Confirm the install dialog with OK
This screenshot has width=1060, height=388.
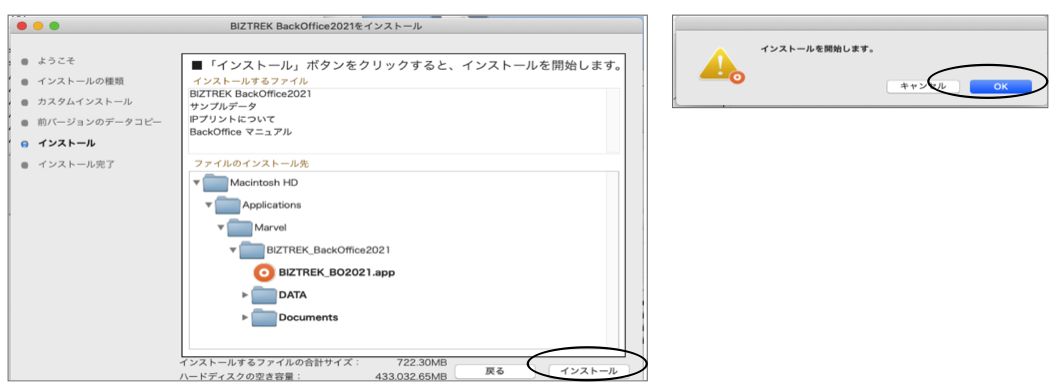point(1001,87)
